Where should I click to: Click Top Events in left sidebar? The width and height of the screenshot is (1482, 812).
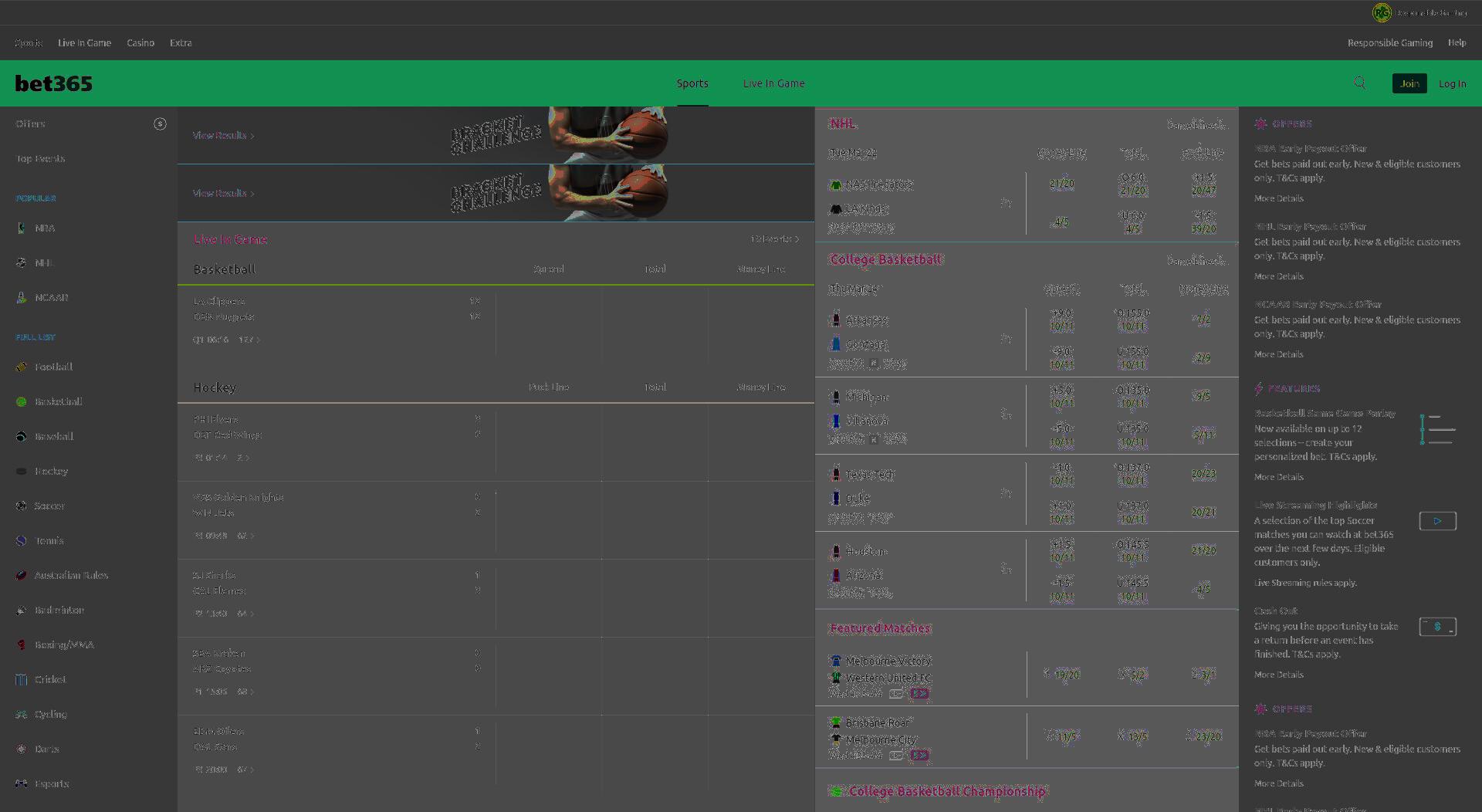[x=40, y=158]
